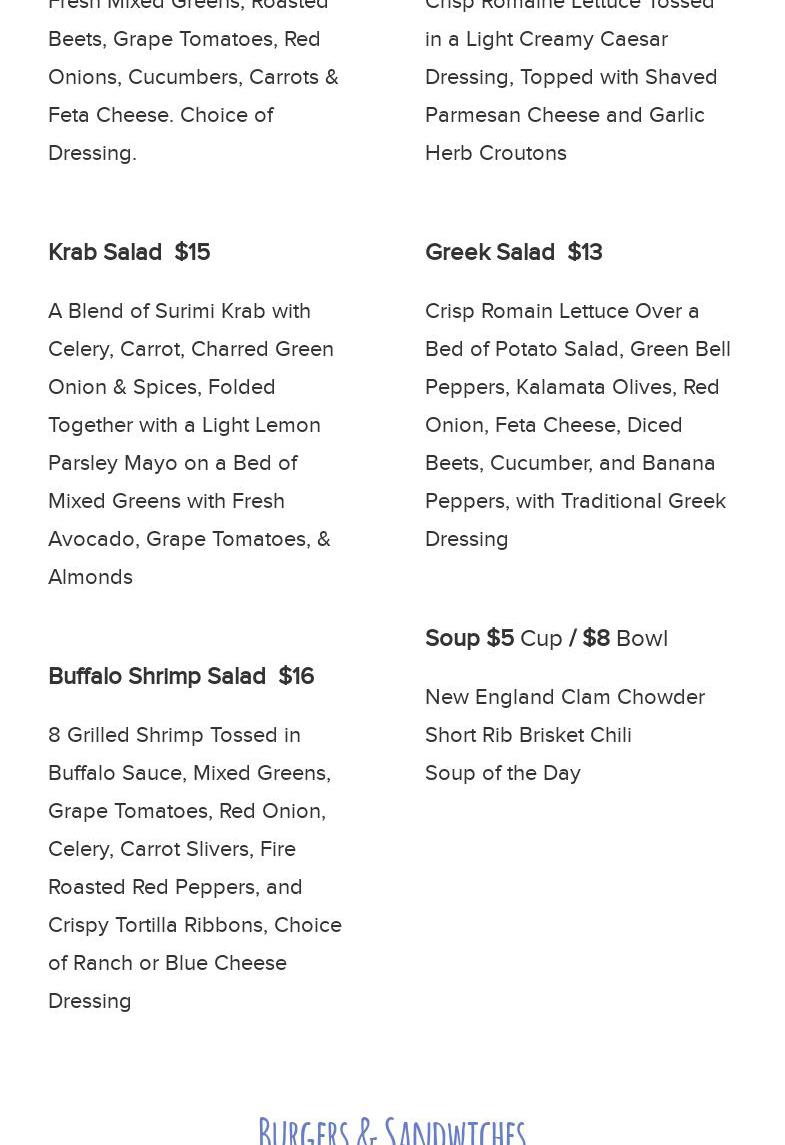Click the Greek Salad heading
Viewport: 785px width, 1145px height.
pyautogui.click(x=490, y=252)
